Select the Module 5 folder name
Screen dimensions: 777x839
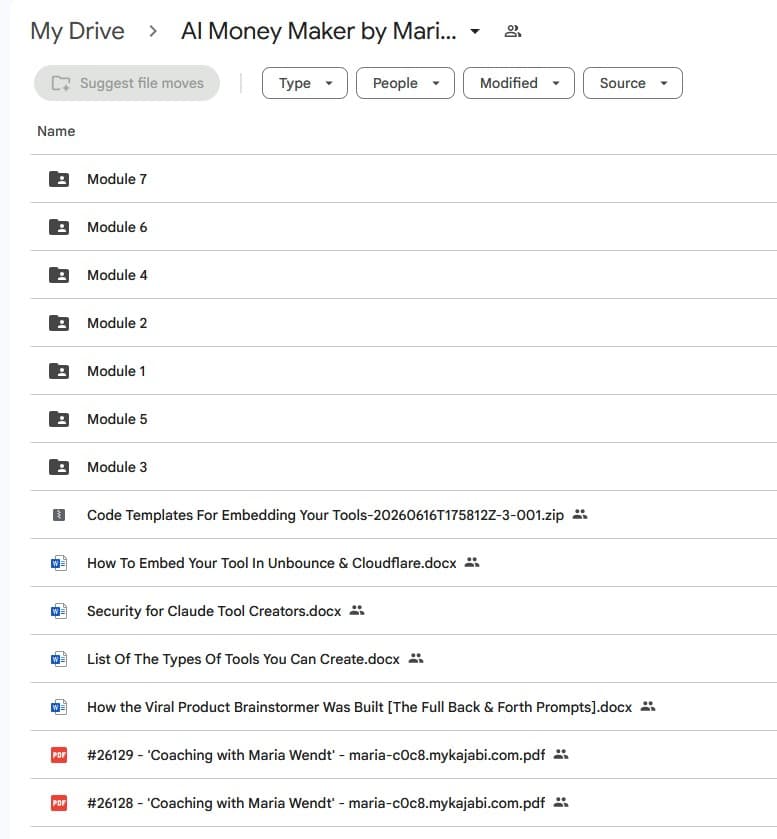[117, 419]
